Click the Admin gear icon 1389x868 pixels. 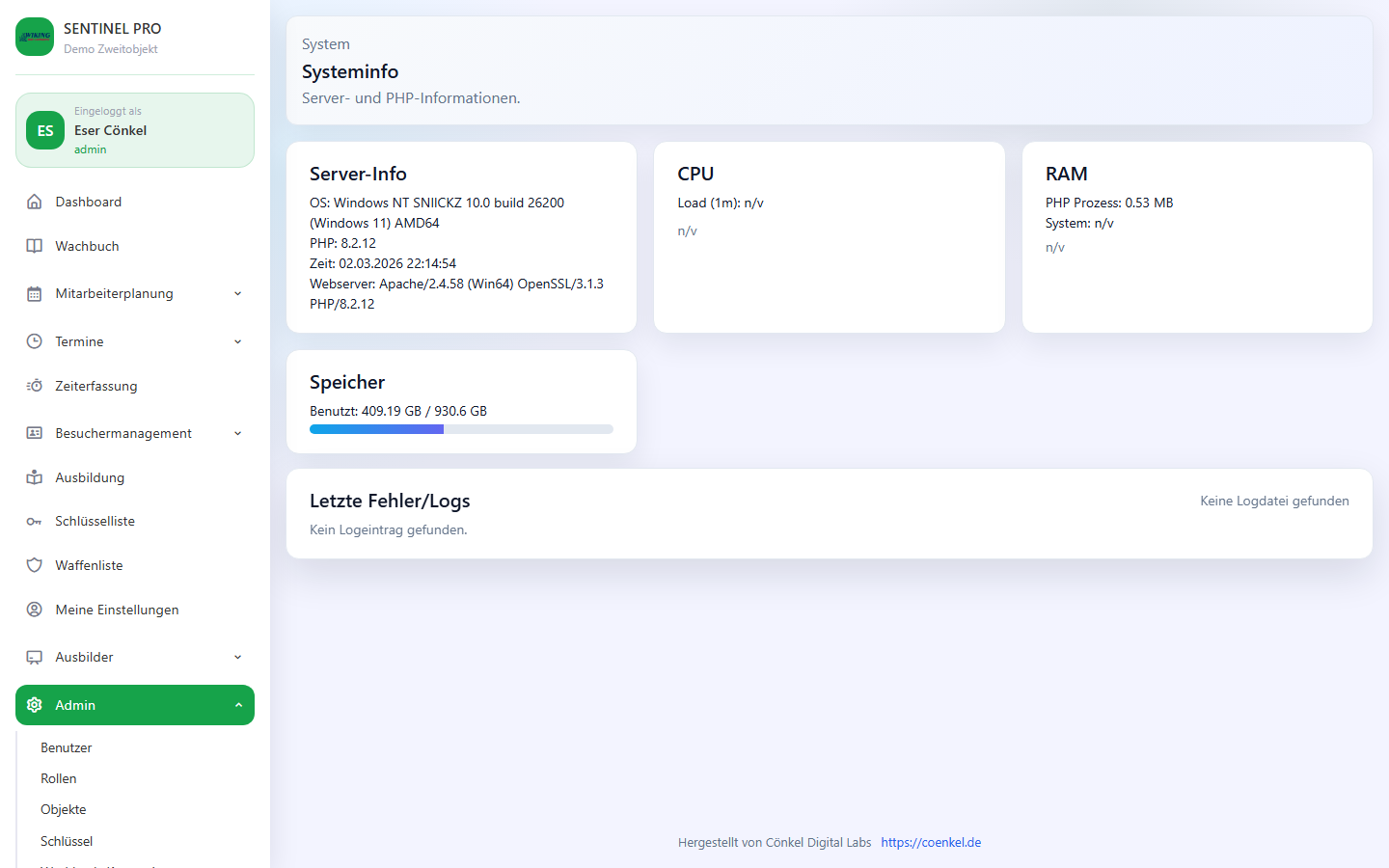click(x=34, y=705)
